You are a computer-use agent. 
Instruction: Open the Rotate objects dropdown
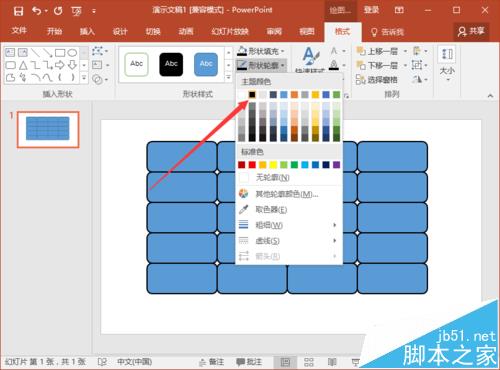(419, 79)
